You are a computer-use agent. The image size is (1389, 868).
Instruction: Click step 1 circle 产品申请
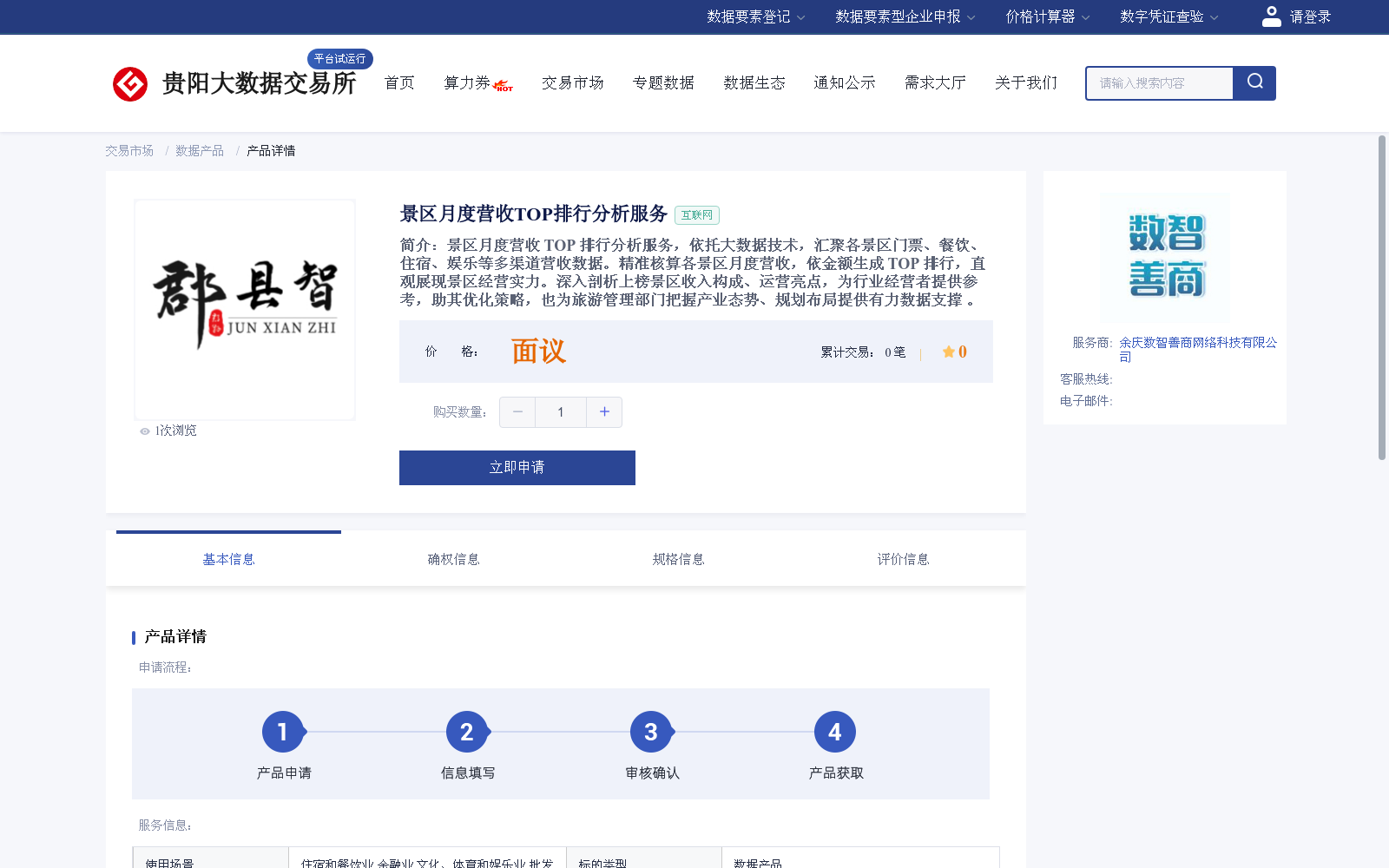tap(283, 733)
